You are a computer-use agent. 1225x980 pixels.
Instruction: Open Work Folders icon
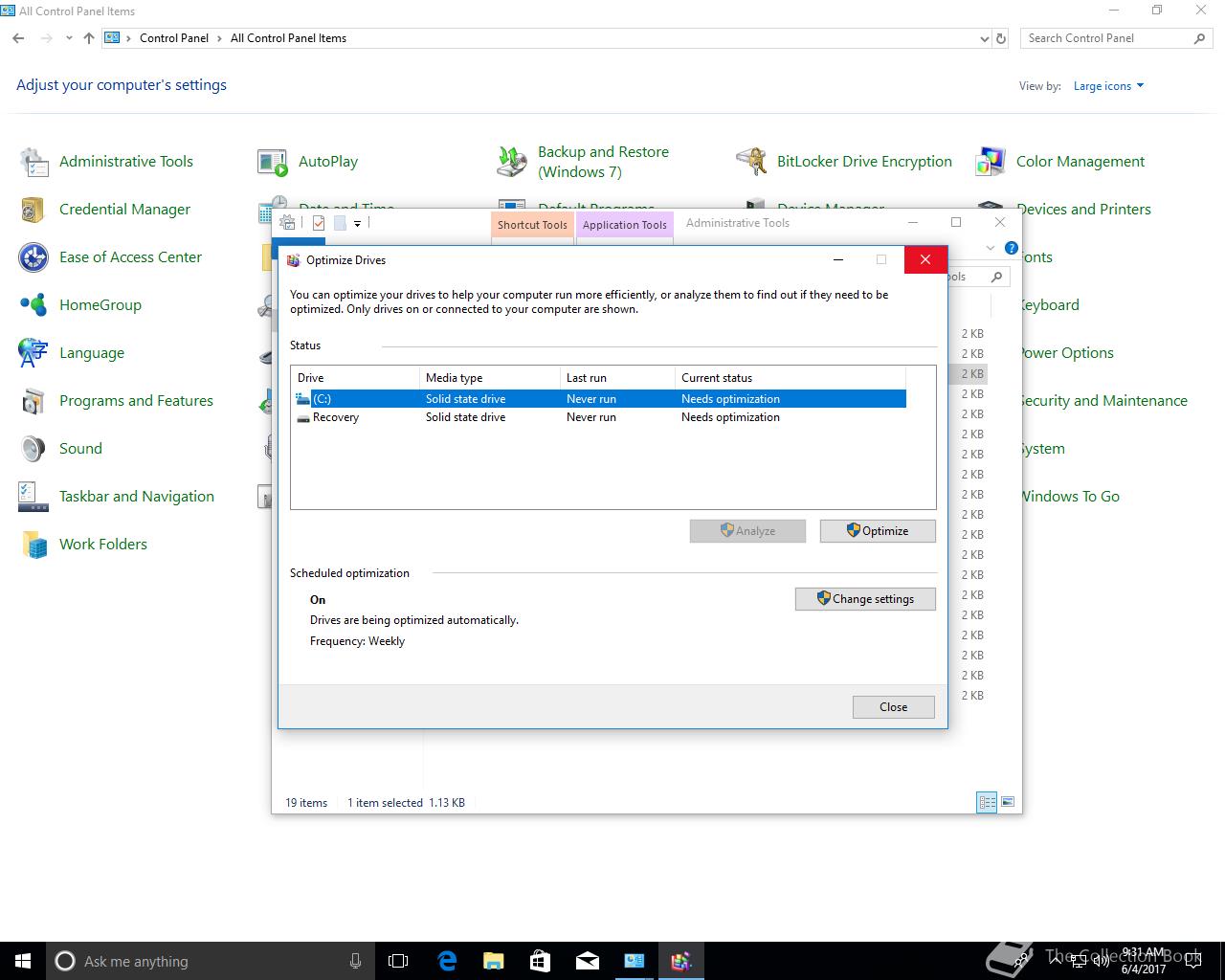[x=34, y=545]
